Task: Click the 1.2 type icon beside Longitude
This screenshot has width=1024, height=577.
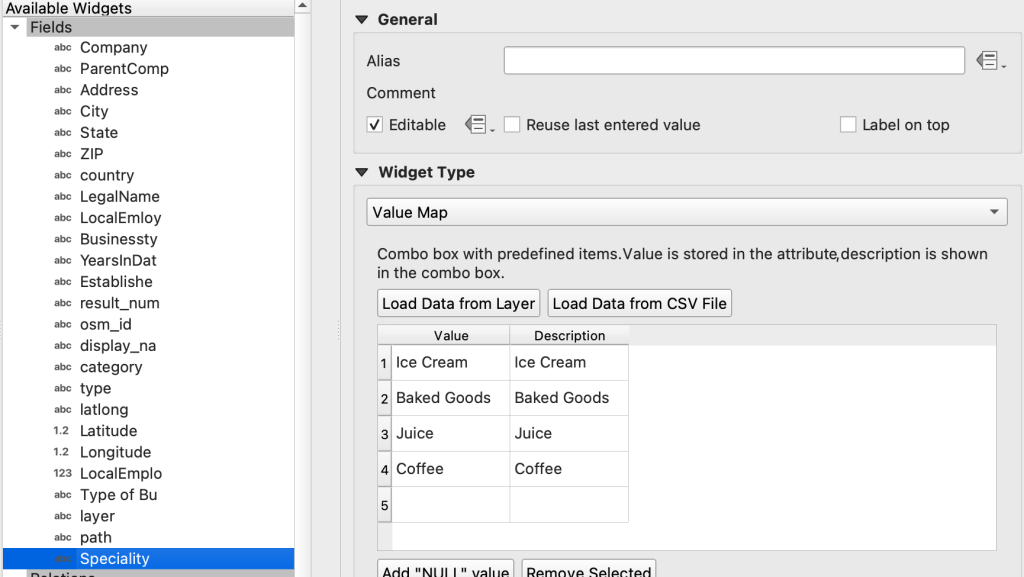Action: click(x=62, y=452)
